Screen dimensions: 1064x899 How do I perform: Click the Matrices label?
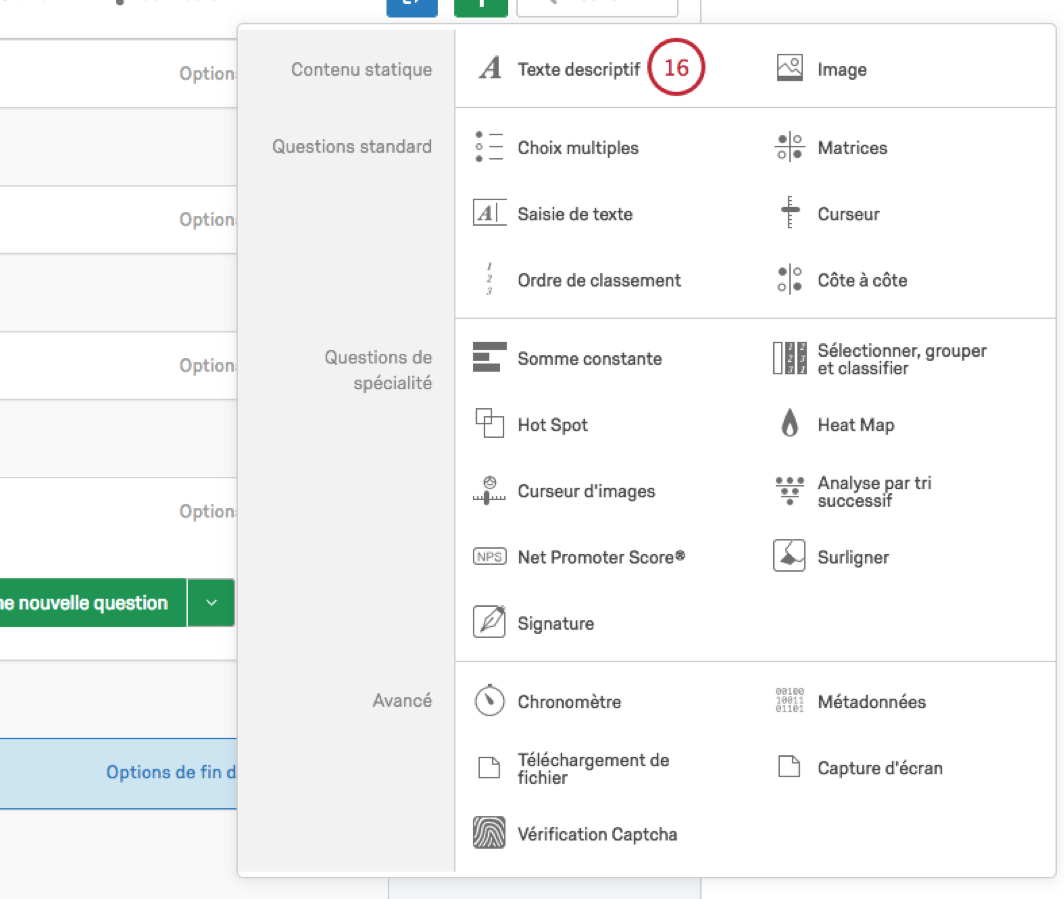[x=852, y=148]
